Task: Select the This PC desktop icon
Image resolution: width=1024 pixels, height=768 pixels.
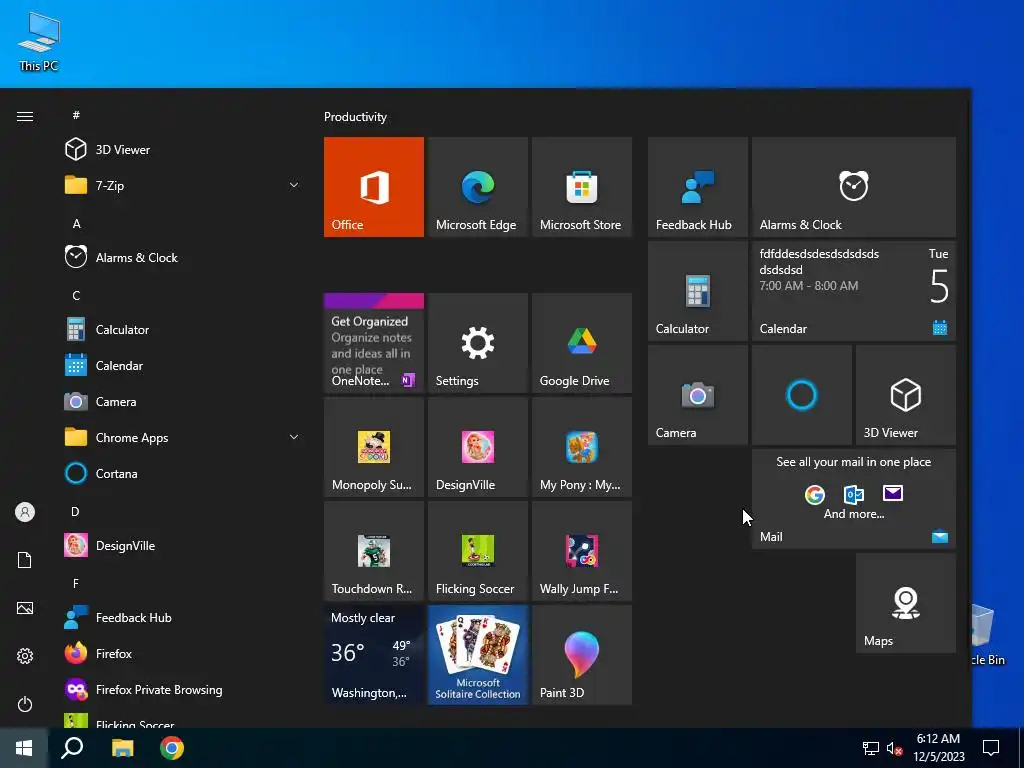Action: click(x=39, y=41)
